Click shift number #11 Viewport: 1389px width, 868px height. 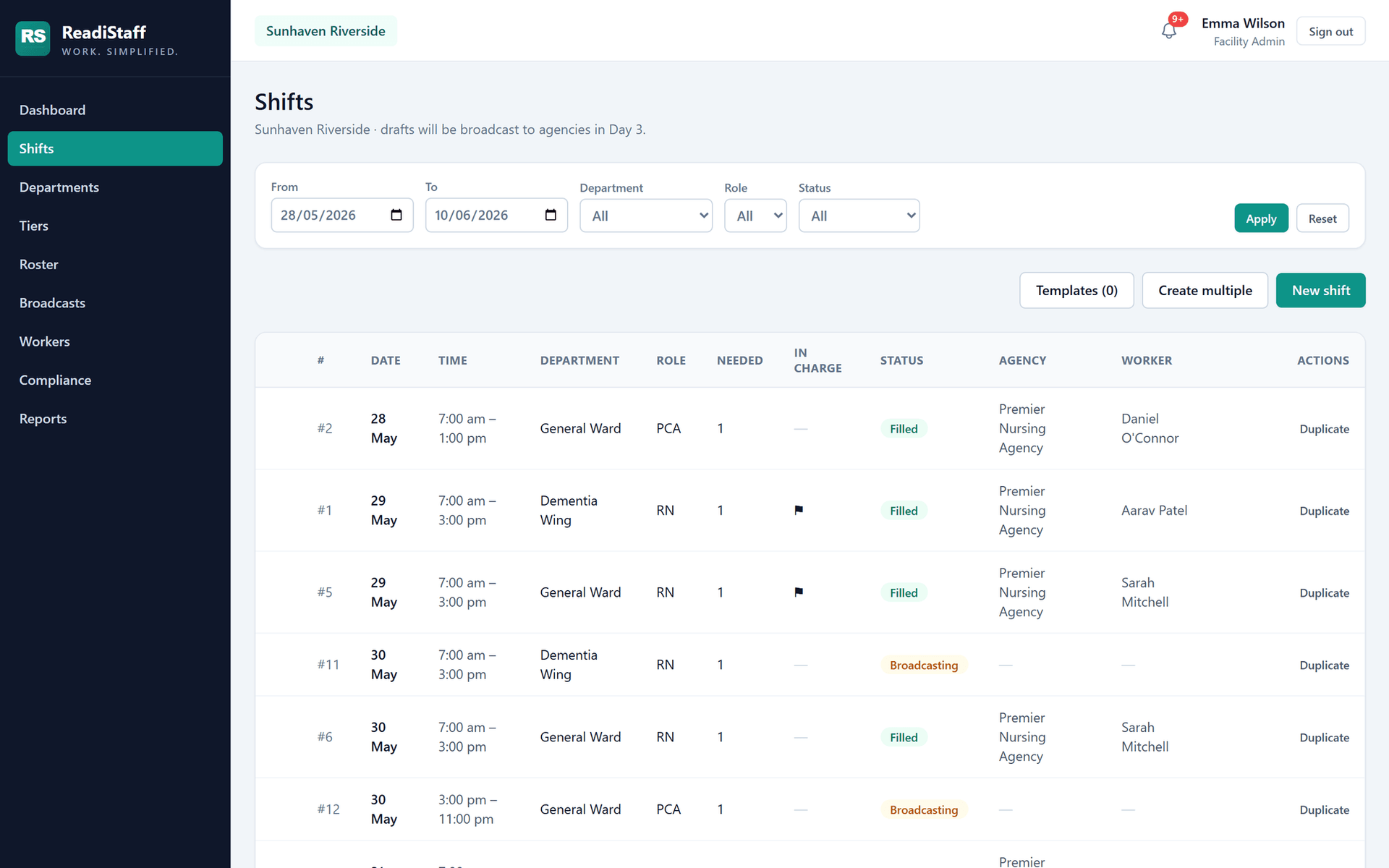coord(328,664)
